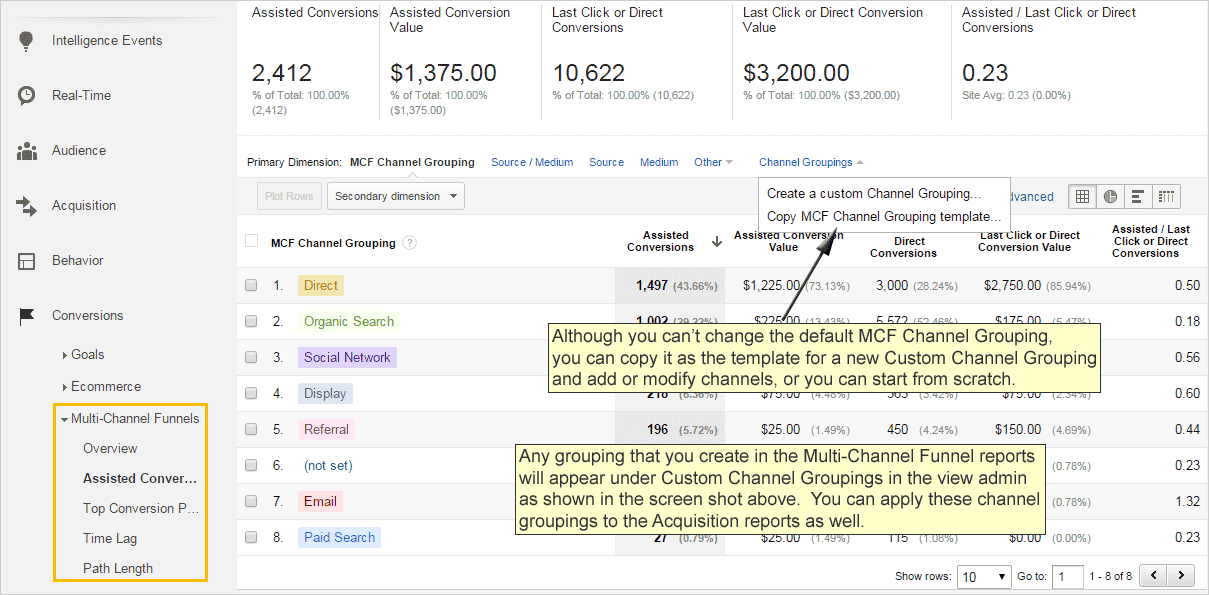Switch to the performance bar view
This screenshot has height=595, width=1209.
(x=1138, y=196)
